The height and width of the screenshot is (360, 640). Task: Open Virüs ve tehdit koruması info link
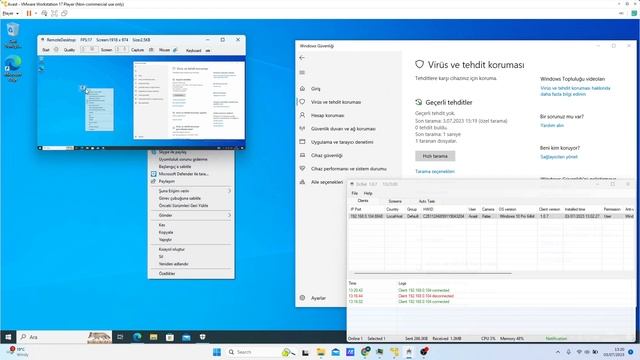[575, 91]
